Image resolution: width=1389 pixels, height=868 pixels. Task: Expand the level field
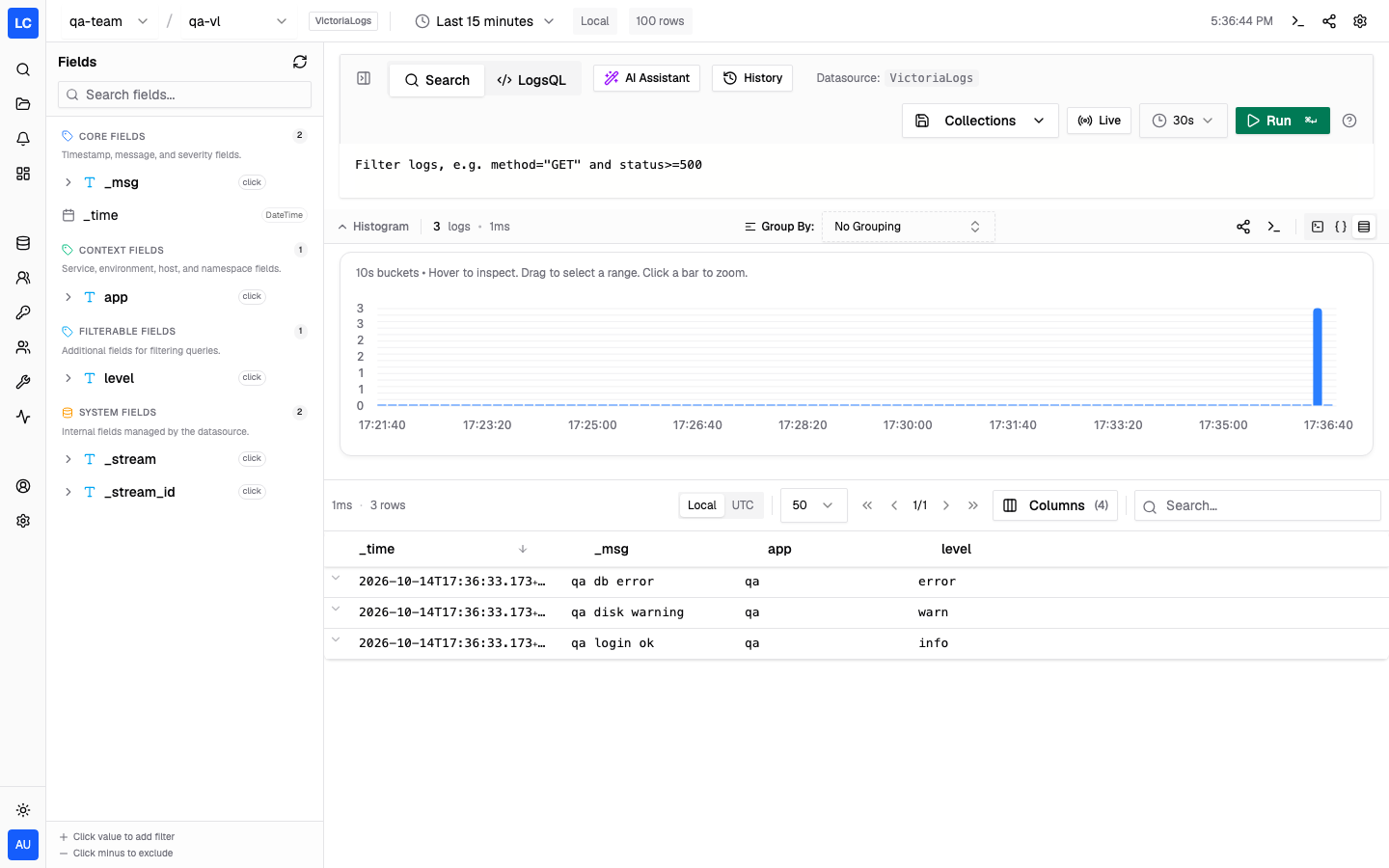click(x=68, y=378)
